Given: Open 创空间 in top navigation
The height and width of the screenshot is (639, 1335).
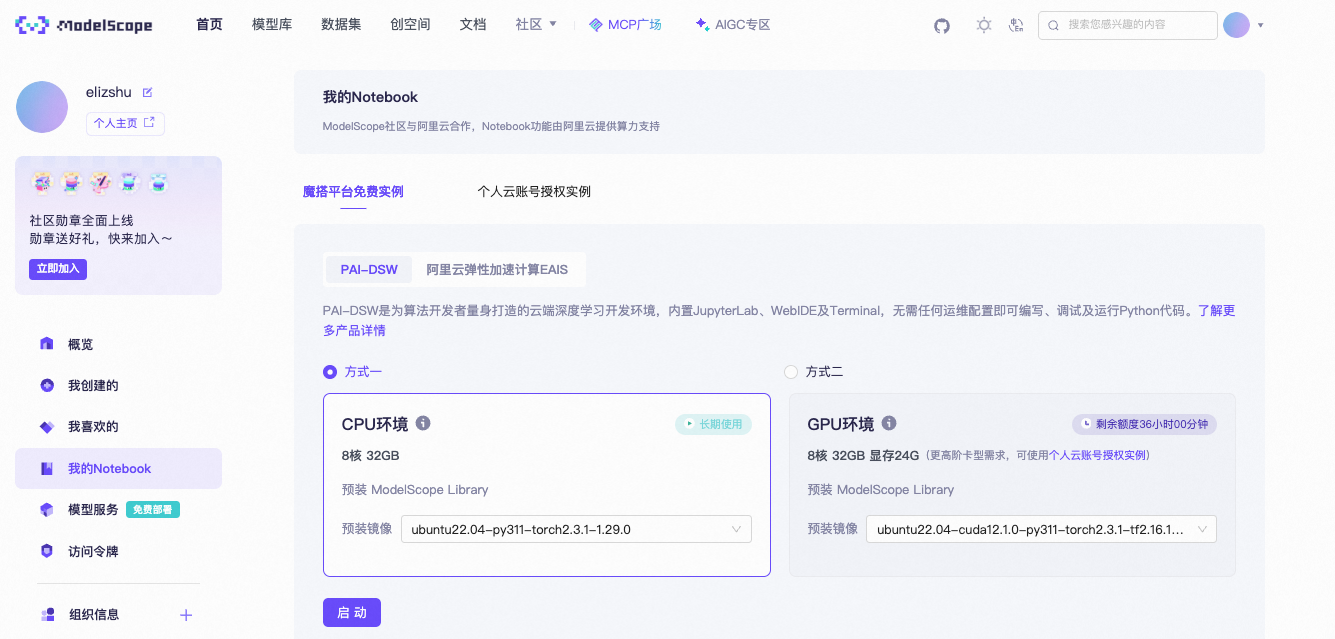Looking at the screenshot, I should (x=410, y=25).
